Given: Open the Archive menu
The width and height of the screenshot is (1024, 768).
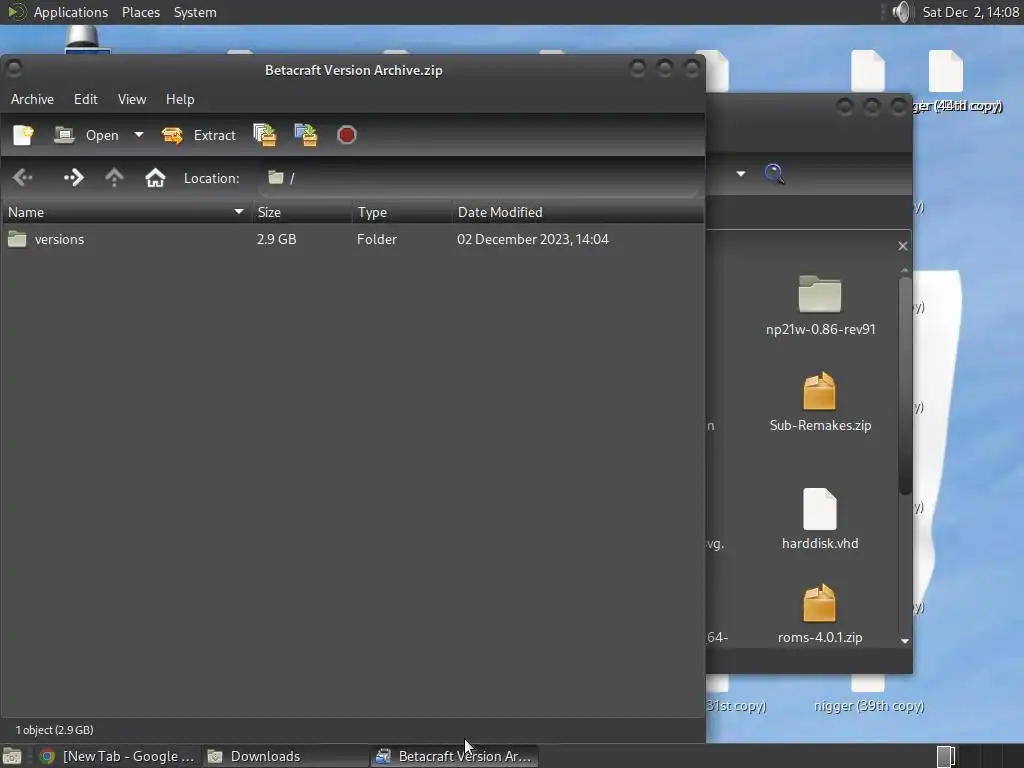Looking at the screenshot, I should tap(32, 99).
